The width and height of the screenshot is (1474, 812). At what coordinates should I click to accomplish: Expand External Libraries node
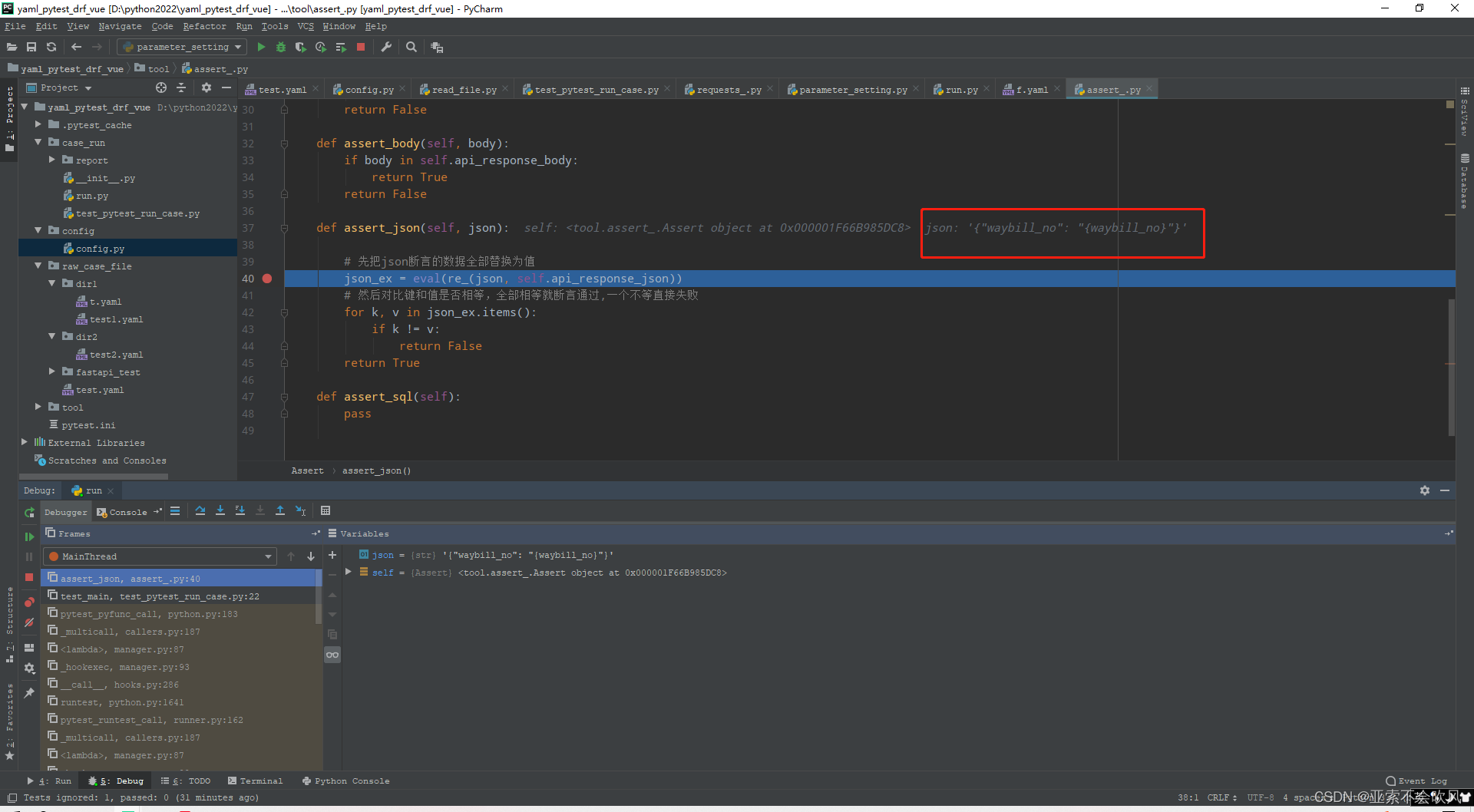click(25, 442)
